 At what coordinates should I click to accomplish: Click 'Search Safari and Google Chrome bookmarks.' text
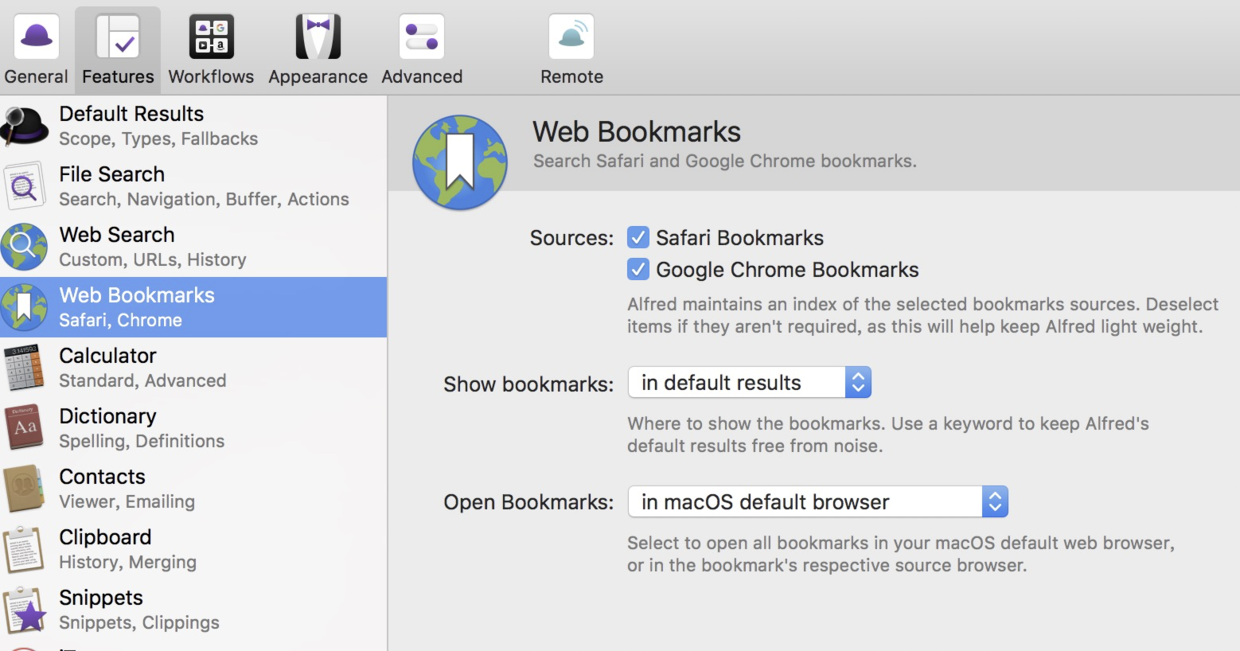[725, 161]
